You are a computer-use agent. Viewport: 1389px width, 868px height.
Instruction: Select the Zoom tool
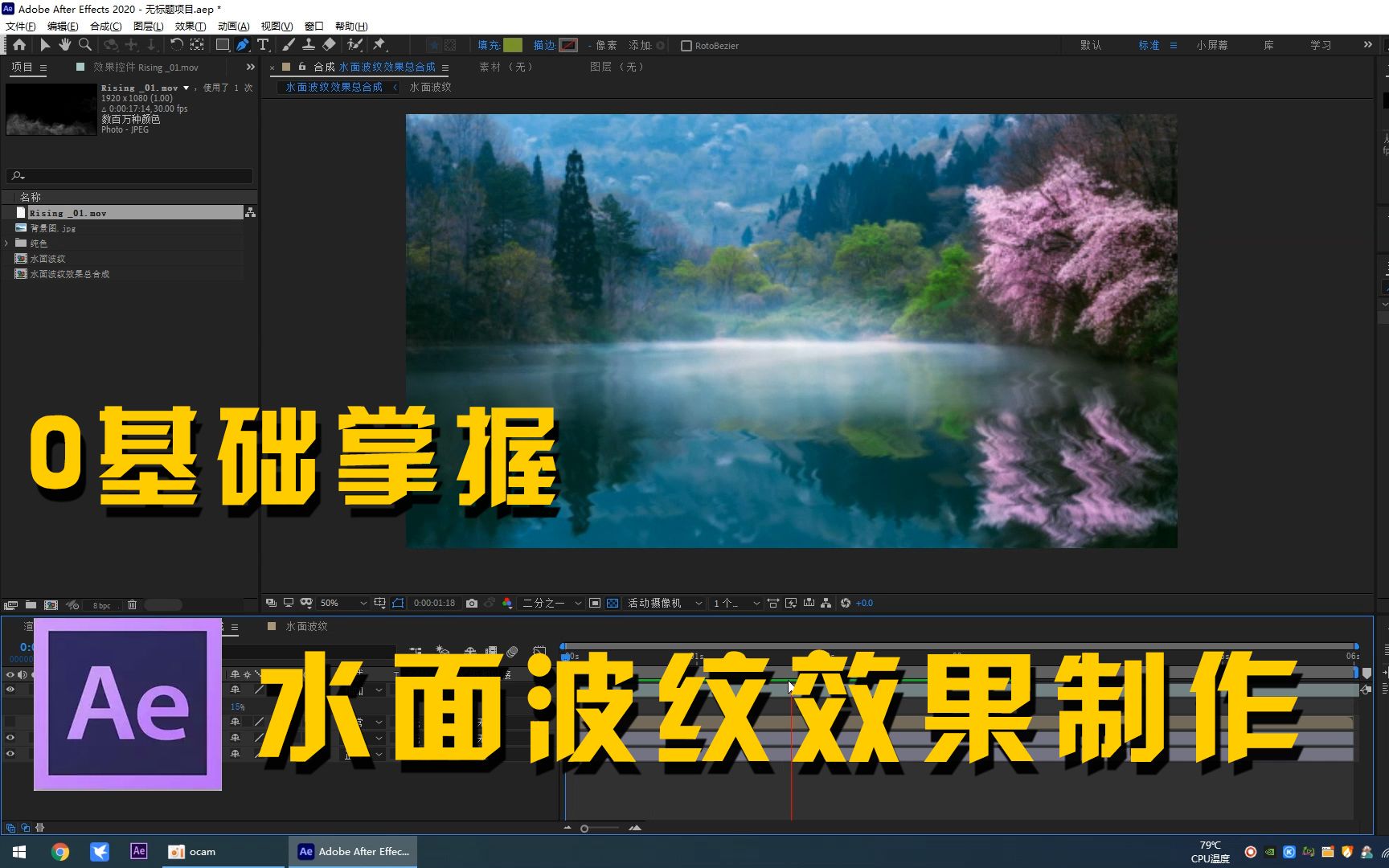click(84, 46)
